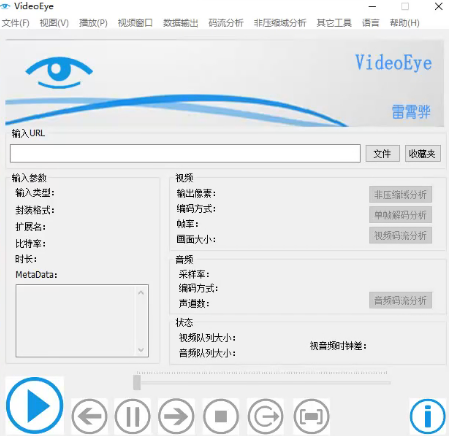This screenshot has height=436, width=449.
Task: Click the VideoEye banner image
Action: (224, 83)
